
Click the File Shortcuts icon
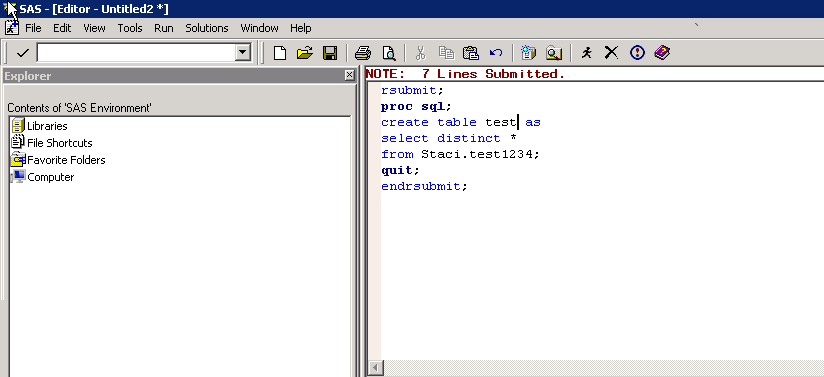pos(18,142)
